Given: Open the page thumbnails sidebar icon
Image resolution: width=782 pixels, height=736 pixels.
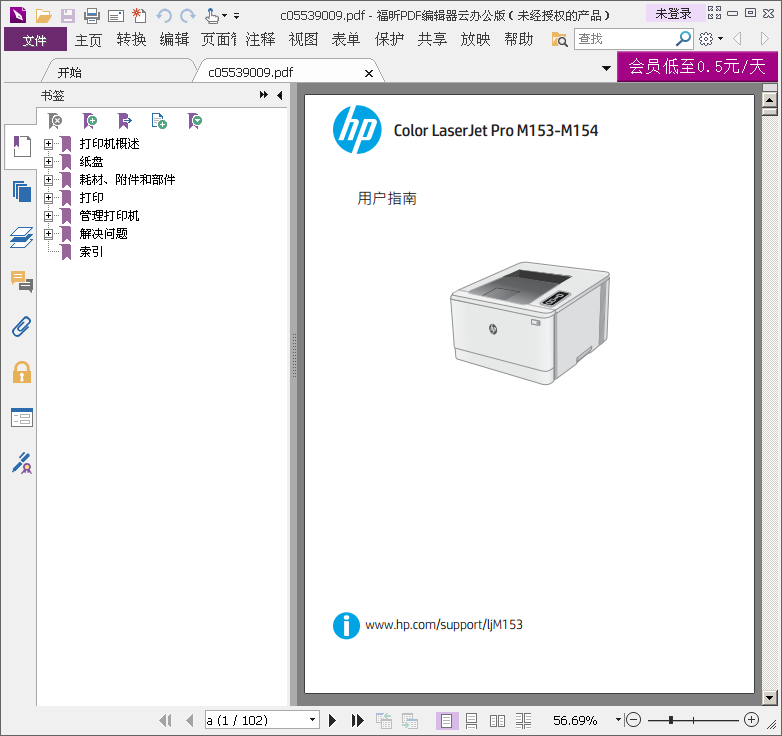Looking at the screenshot, I should (21, 191).
